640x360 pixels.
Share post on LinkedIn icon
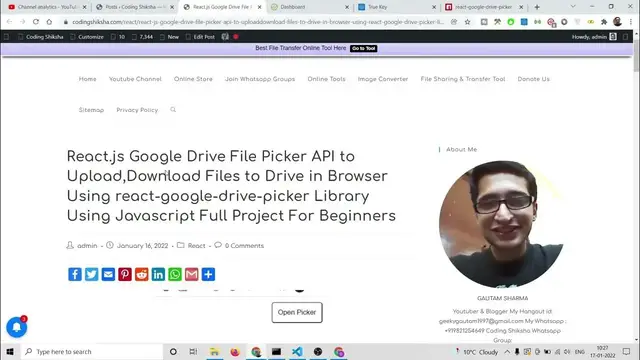(158, 274)
